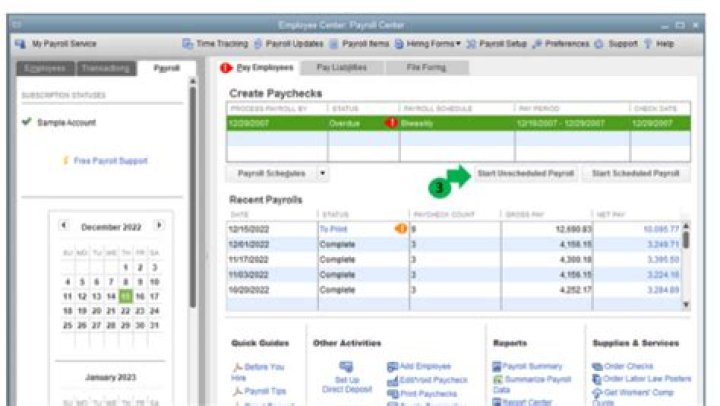Open Free Payroll Support link
The width and height of the screenshot is (720, 406).
110,161
